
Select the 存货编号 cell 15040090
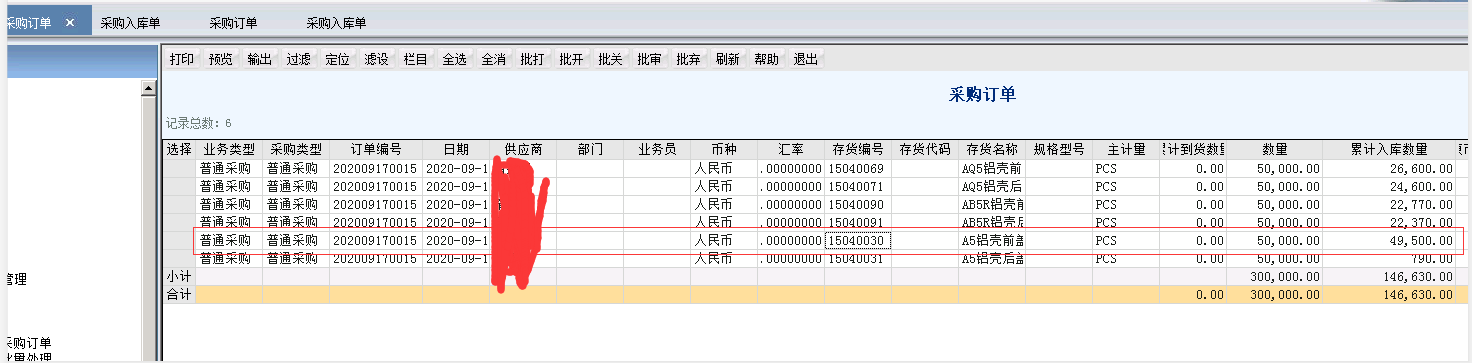tap(858, 204)
